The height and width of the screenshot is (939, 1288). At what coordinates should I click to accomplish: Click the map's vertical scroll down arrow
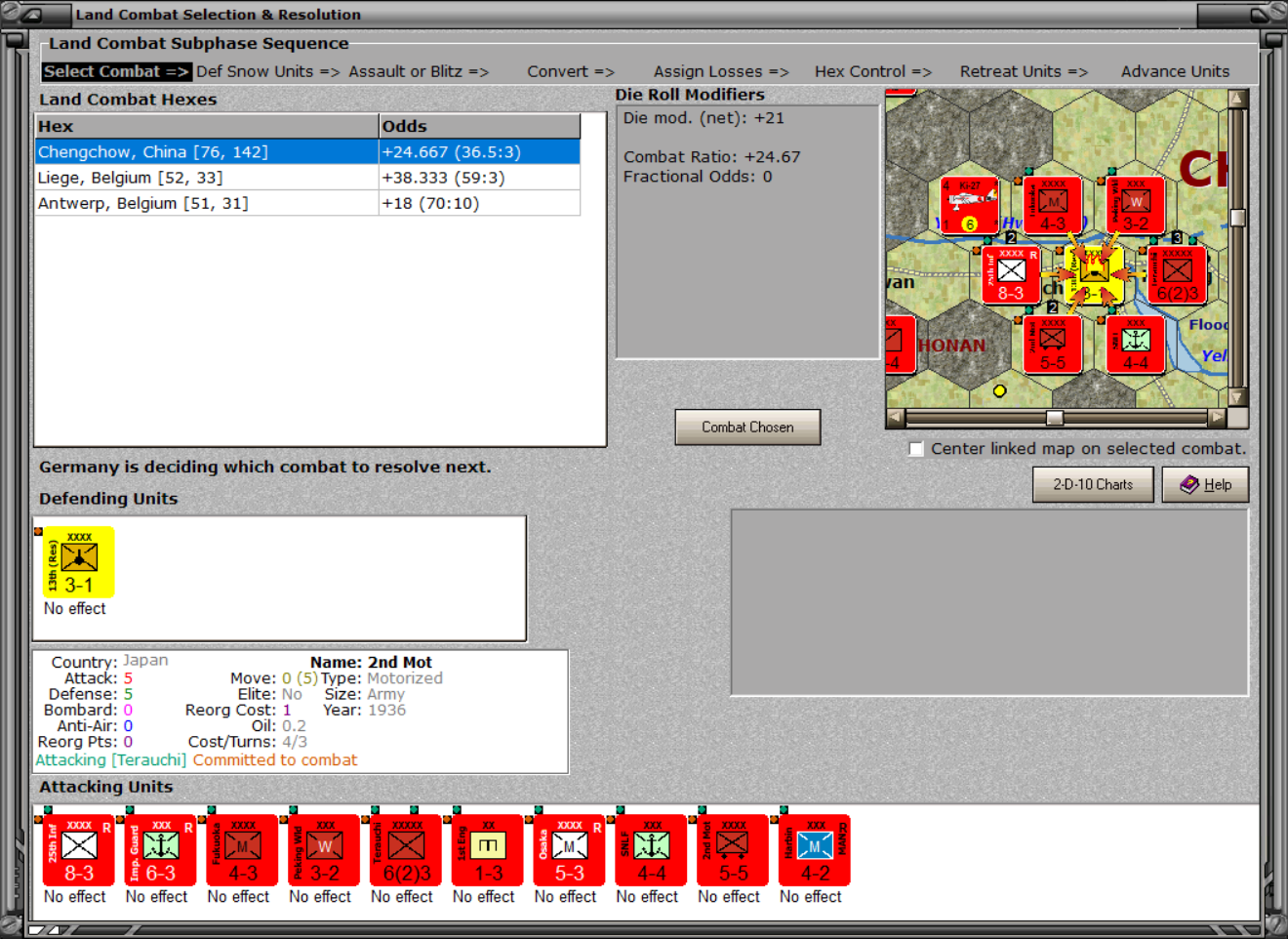click(x=1237, y=397)
